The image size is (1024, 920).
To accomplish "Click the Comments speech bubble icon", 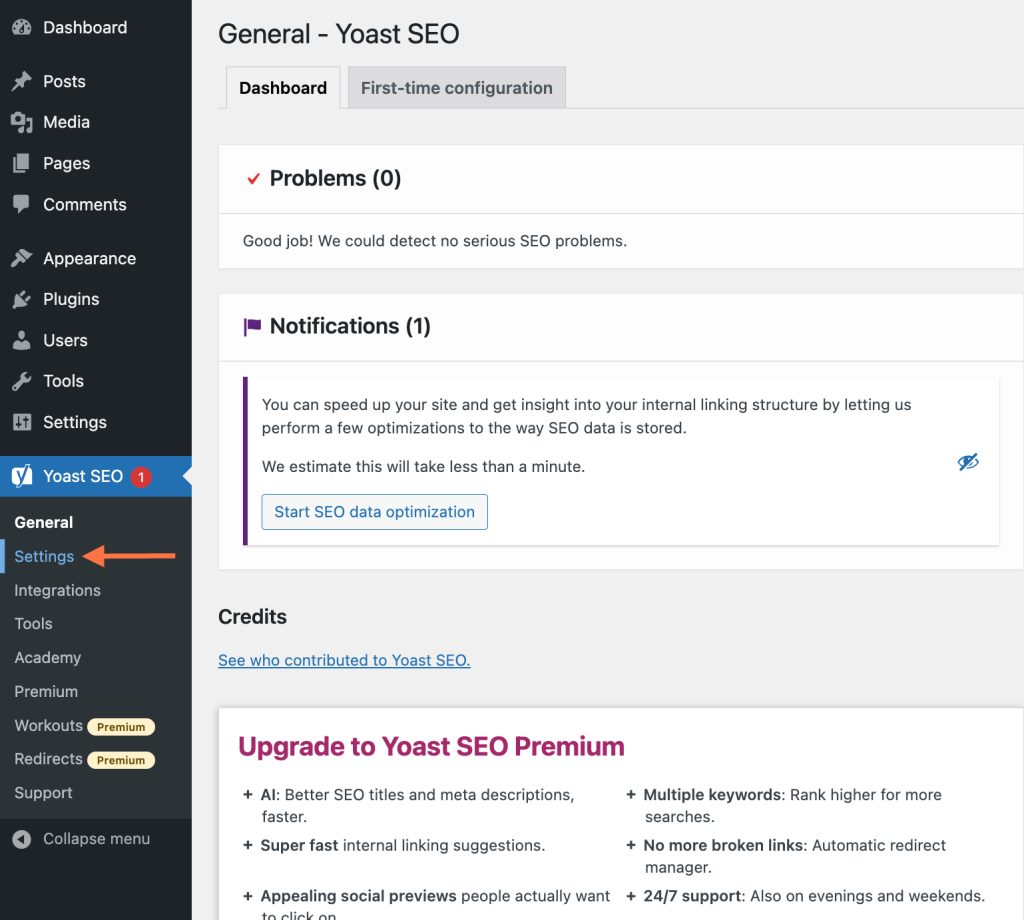I will pos(22,204).
